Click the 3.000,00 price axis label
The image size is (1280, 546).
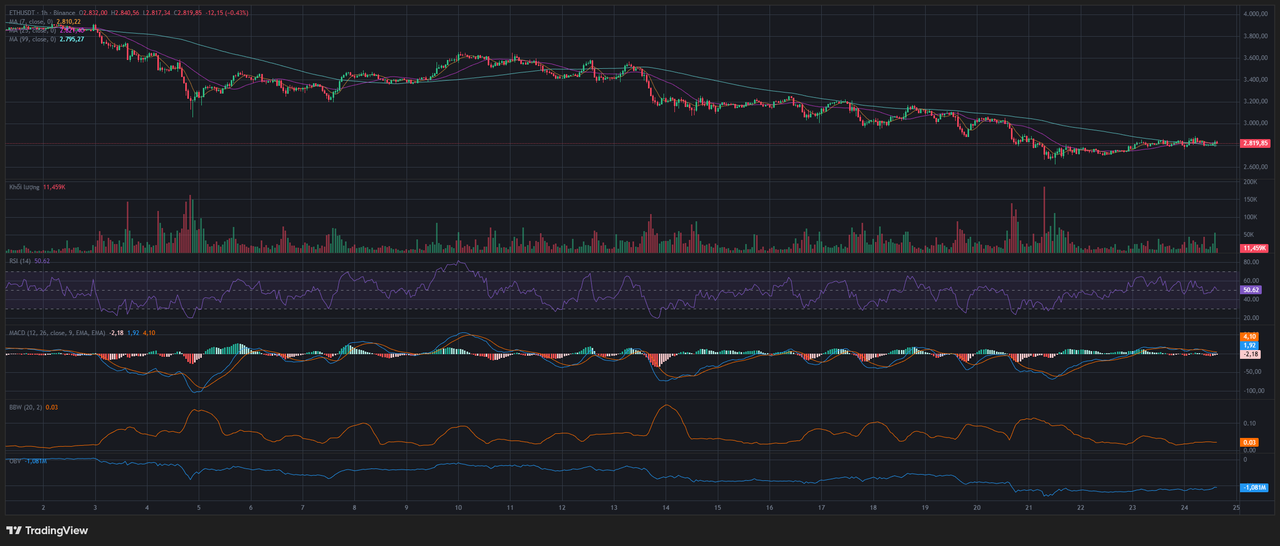tap(1256, 123)
